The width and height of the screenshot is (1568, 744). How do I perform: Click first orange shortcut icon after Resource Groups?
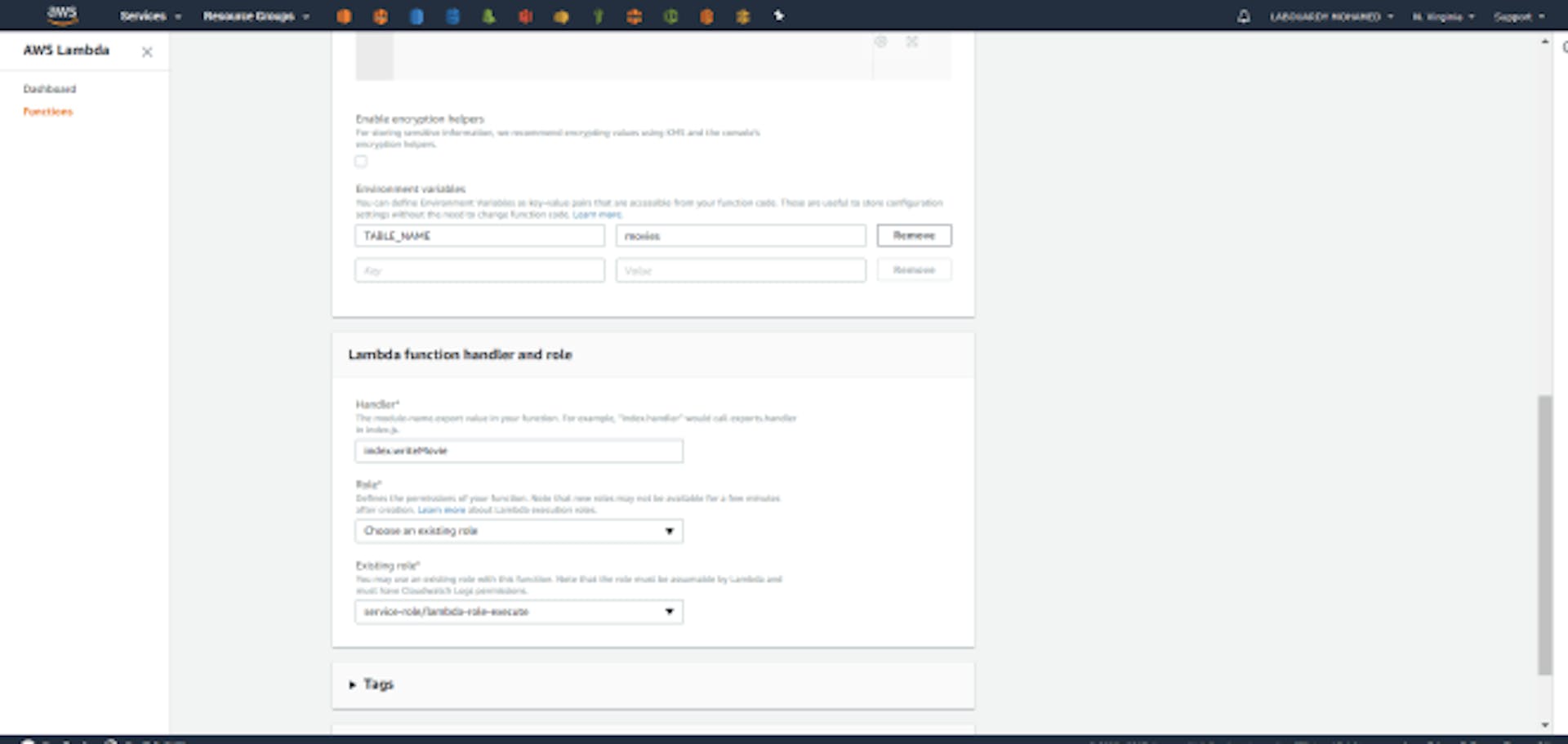[x=344, y=16]
